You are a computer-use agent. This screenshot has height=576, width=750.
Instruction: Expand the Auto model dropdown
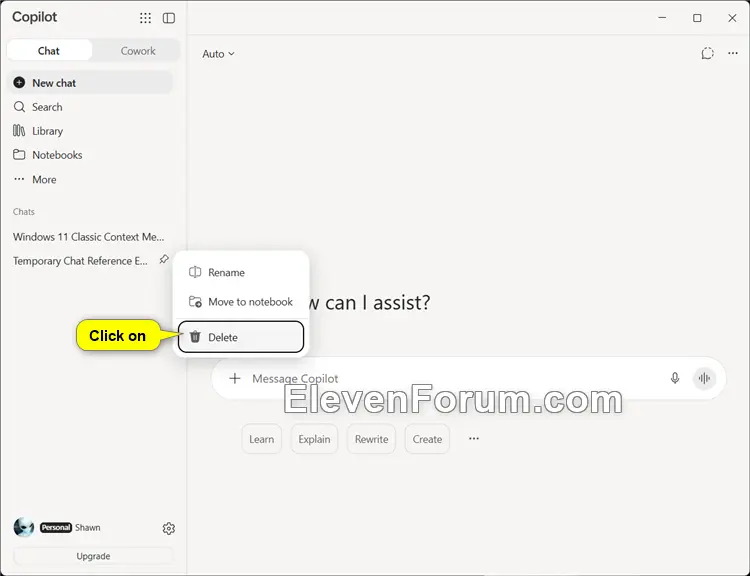pyautogui.click(x=218, y=54)
